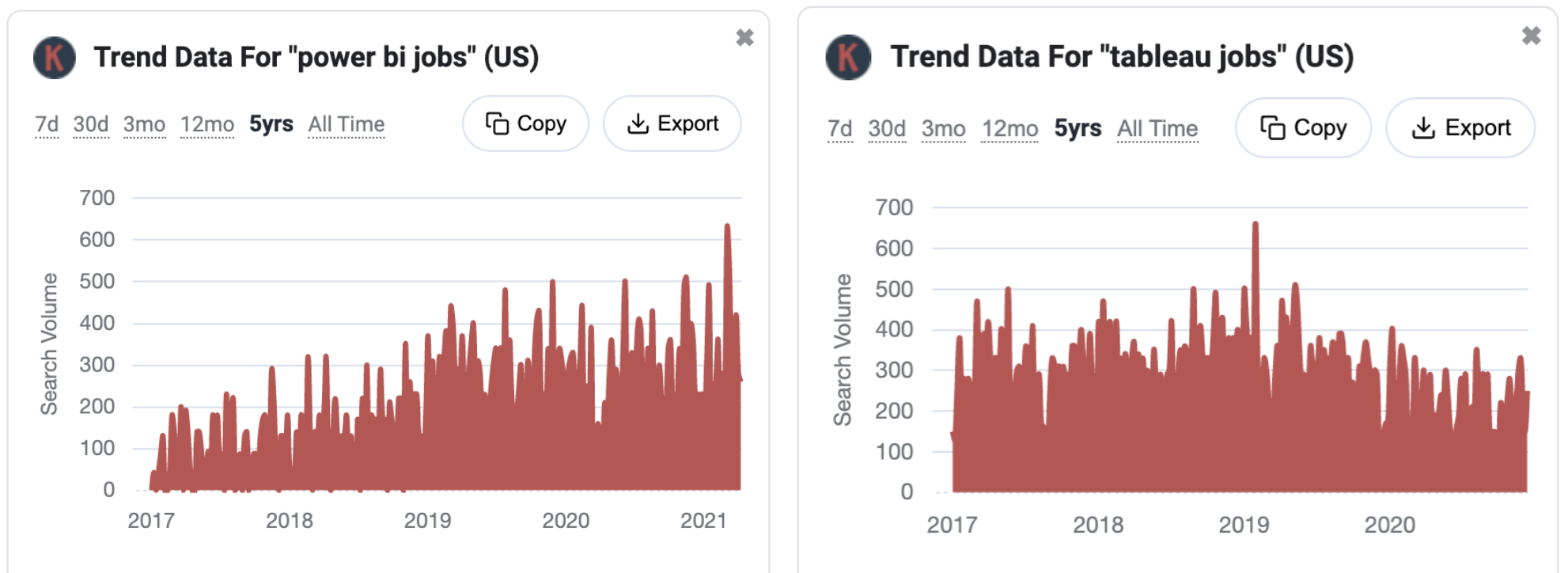
Task: Export power bi jobs trend data
Action: click(x=672, y=123)
